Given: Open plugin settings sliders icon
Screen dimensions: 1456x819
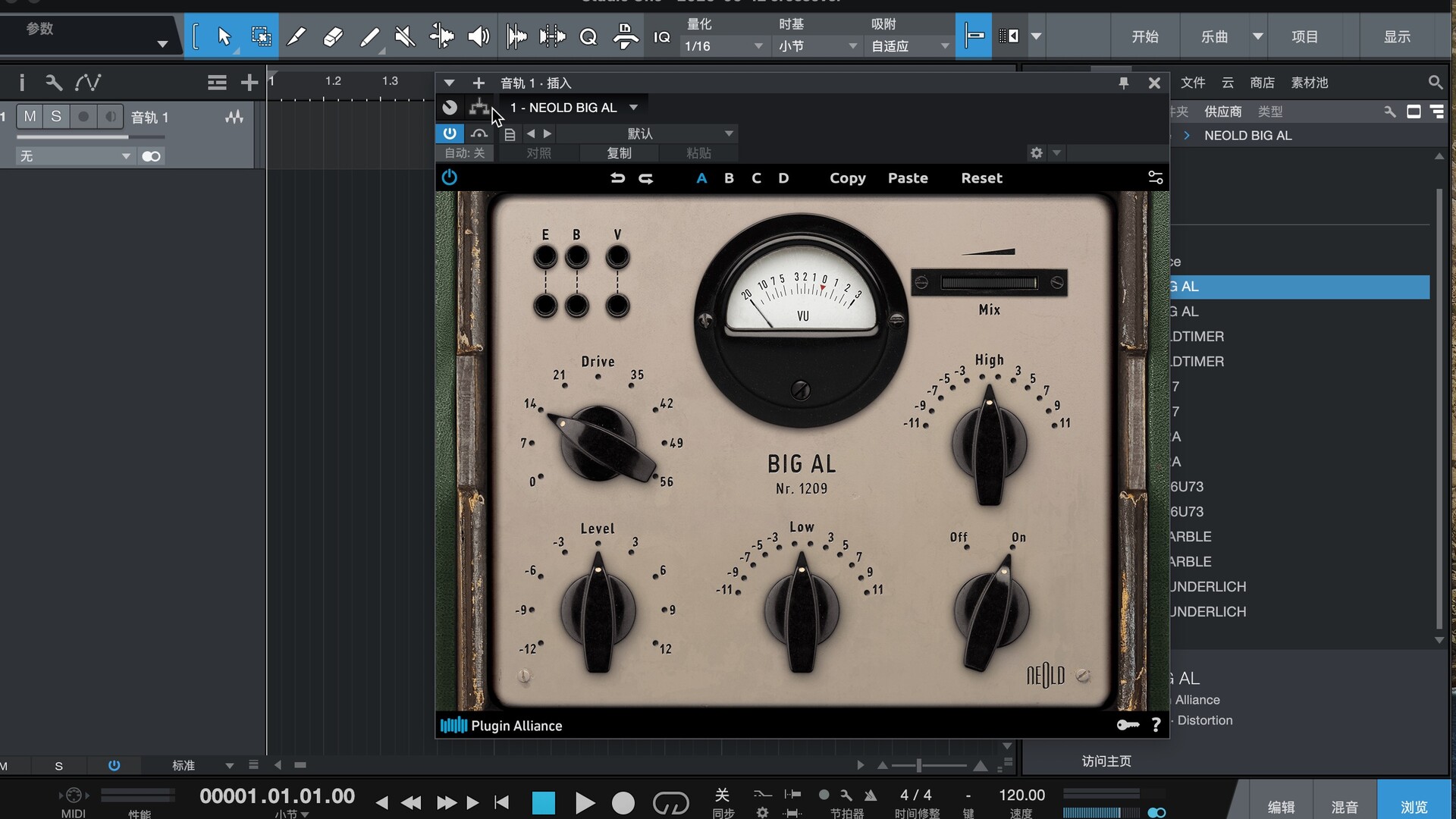Looking at the screenshot, I should [1155, 177].
